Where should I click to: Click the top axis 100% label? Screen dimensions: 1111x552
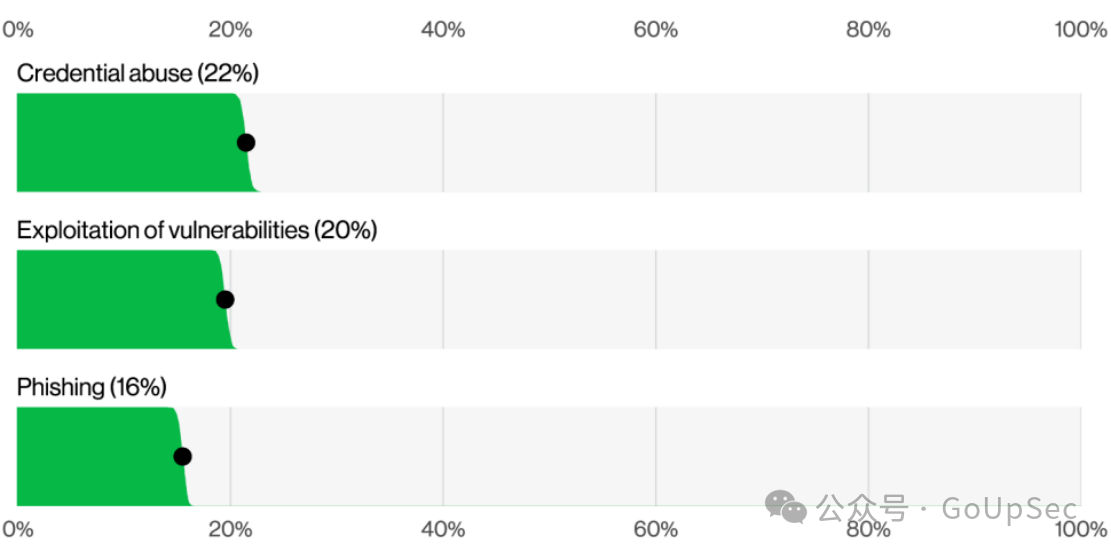click(x=1080, y=30)
